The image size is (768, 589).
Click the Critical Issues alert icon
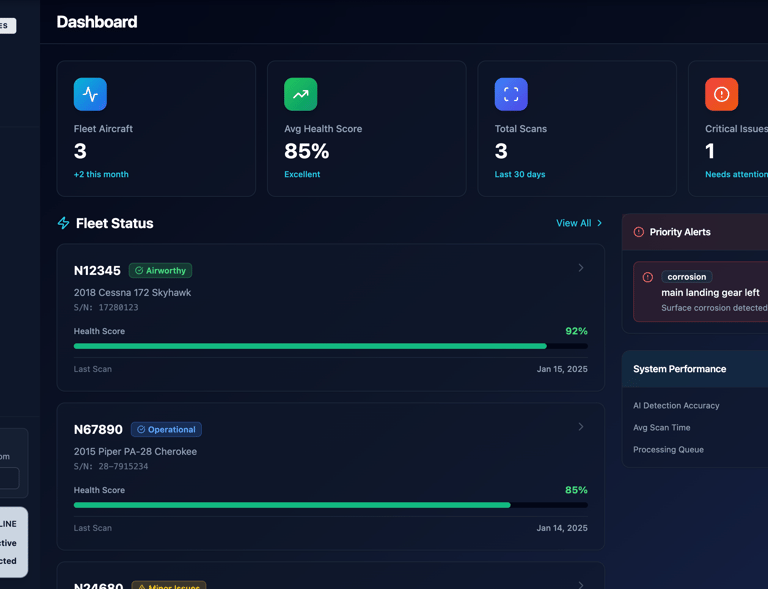tap(721, 94)
